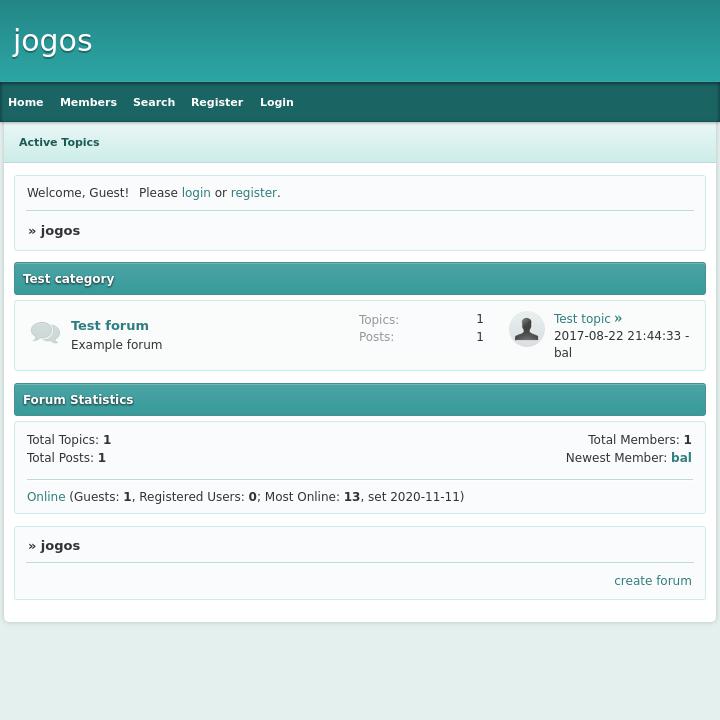
Task: Open the Test topic link
Action: (x=582, y=319)
